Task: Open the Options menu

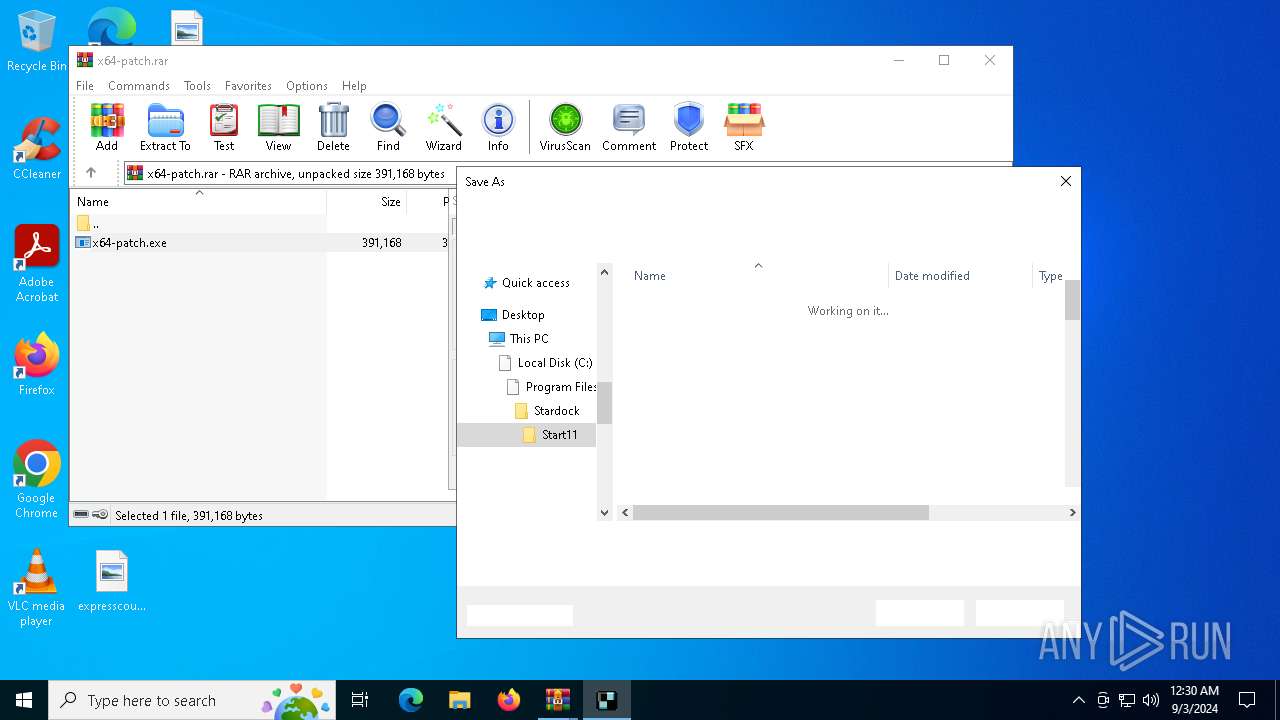Action: (307, 86)
